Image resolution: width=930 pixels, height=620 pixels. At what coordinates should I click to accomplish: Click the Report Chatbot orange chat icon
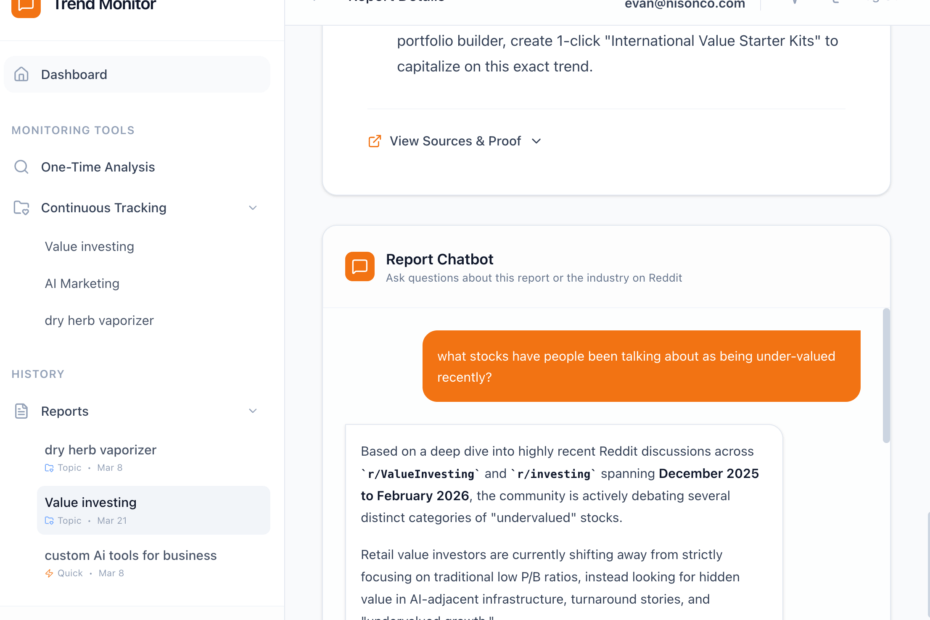coord(360,267)
